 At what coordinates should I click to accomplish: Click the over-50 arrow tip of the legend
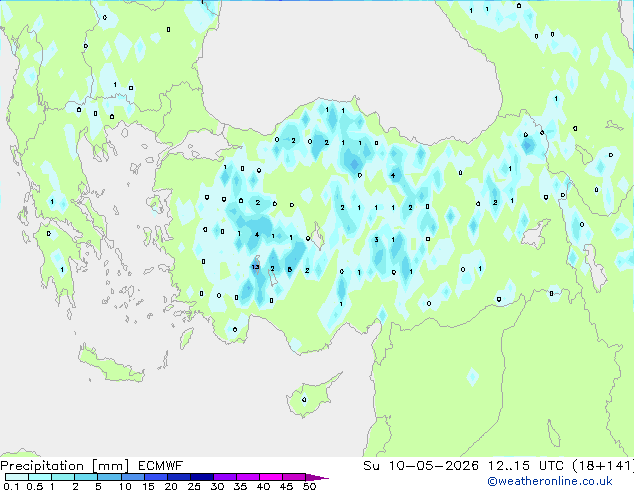click(x=317, y=477)
